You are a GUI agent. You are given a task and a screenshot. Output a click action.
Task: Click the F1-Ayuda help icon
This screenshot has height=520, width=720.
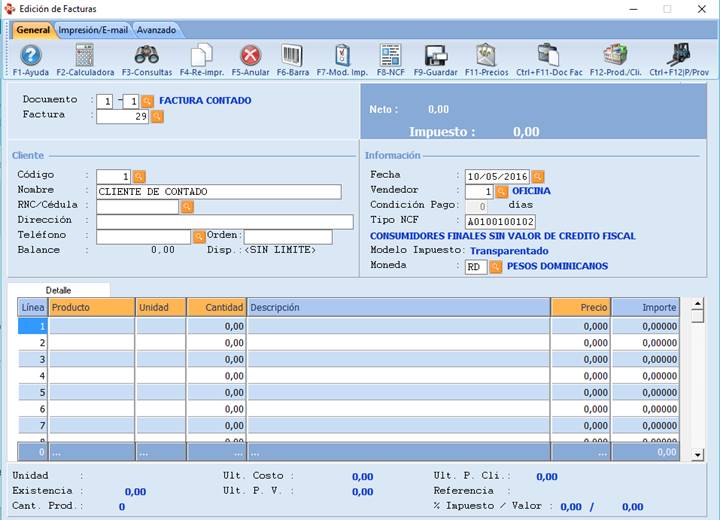pos(31,56)
